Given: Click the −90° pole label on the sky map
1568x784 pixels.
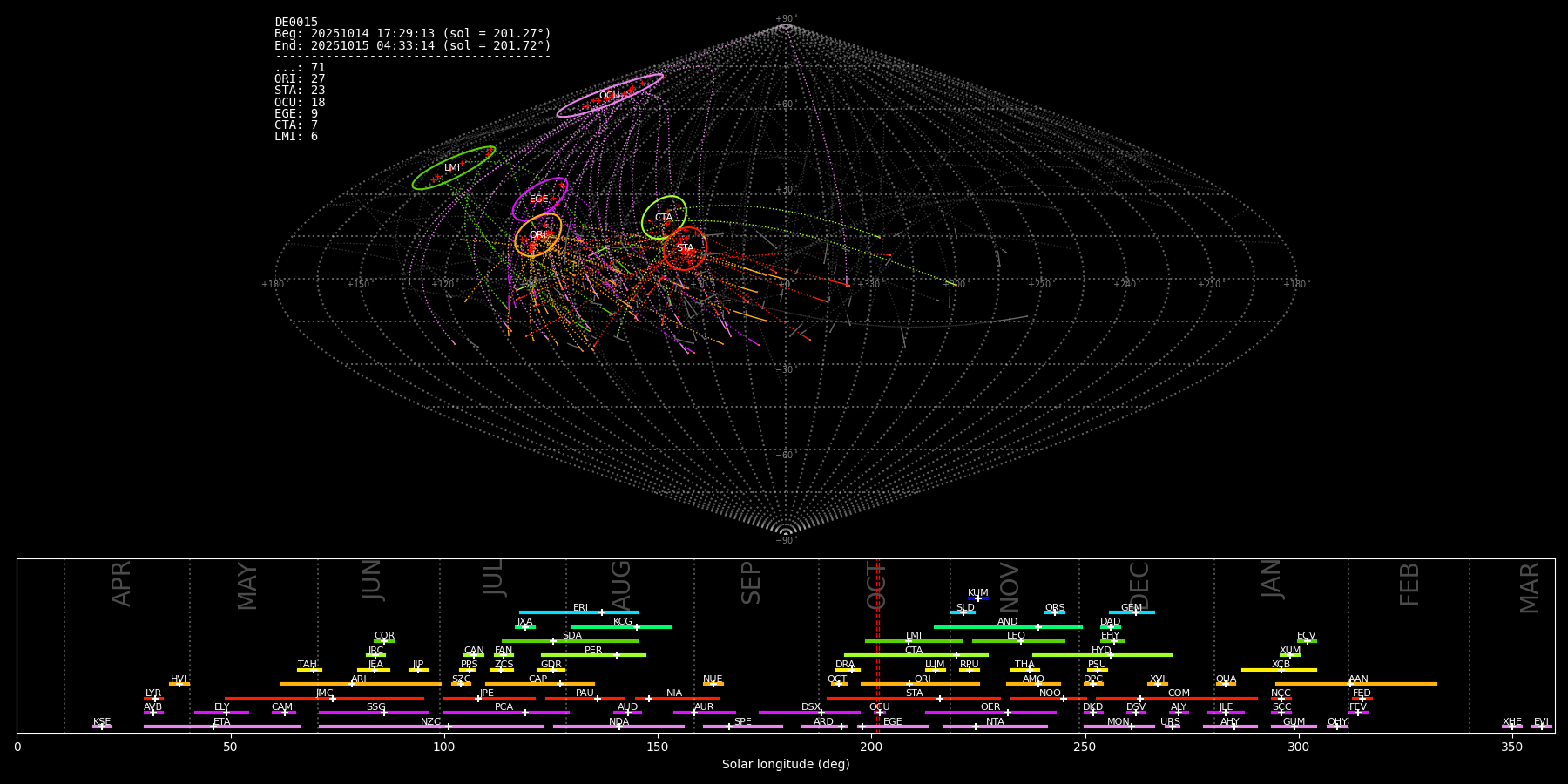Looking at the screenshot, I should pyautogui.click(x=786, y=541).
